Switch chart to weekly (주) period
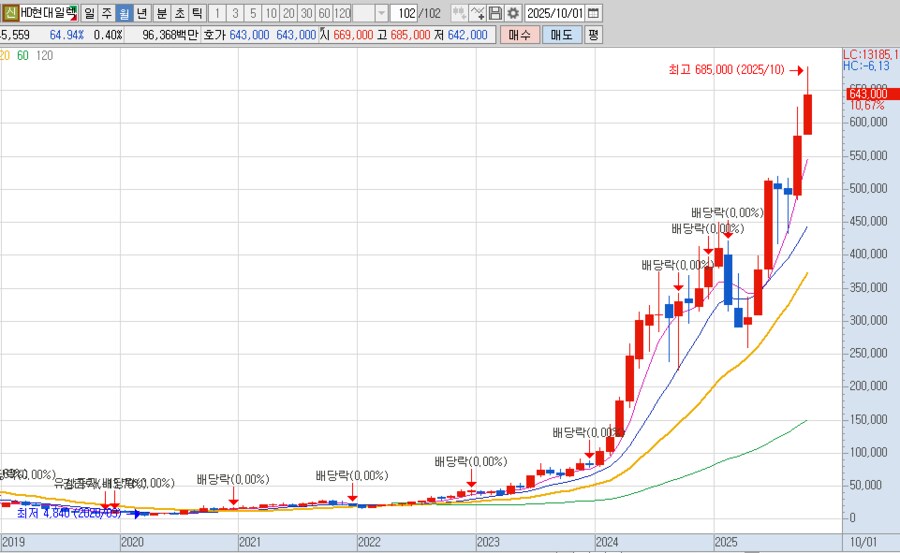 pos(107,14)
